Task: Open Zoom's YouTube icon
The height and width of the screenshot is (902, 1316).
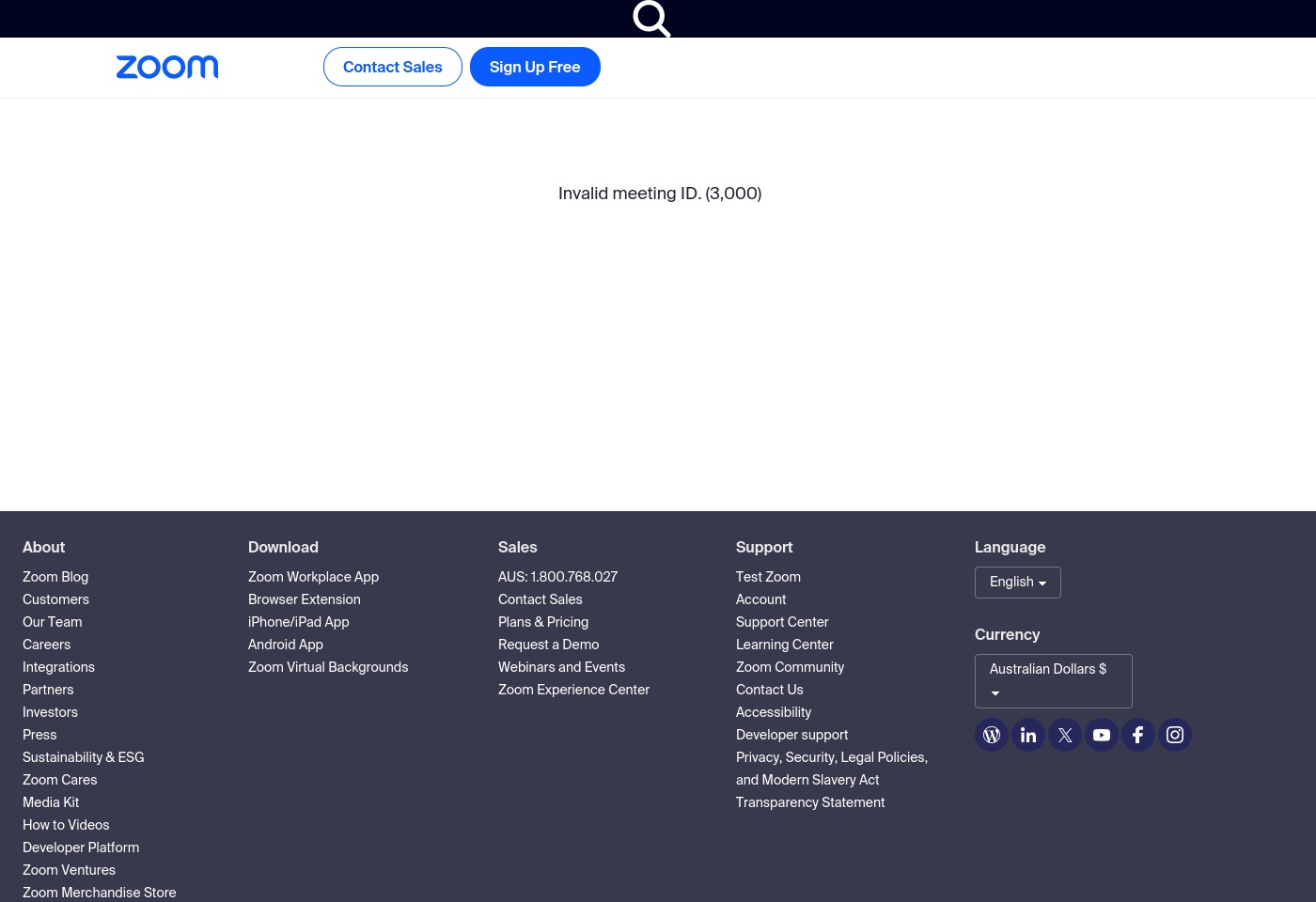Action: pyautogui.click(x=1102, y=735)
